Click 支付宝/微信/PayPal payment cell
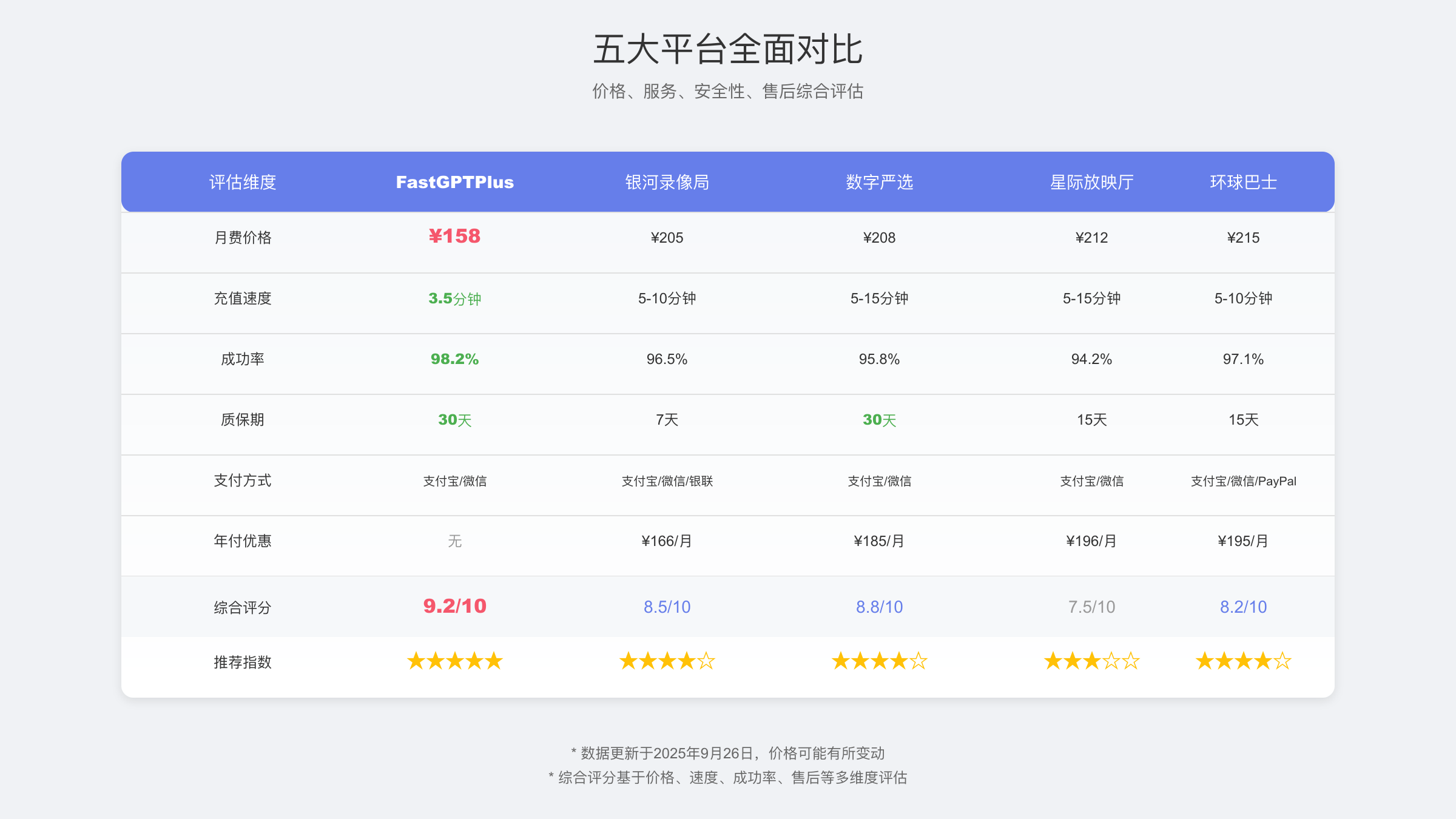1456x819 pixels. [x=1243, y=481]
